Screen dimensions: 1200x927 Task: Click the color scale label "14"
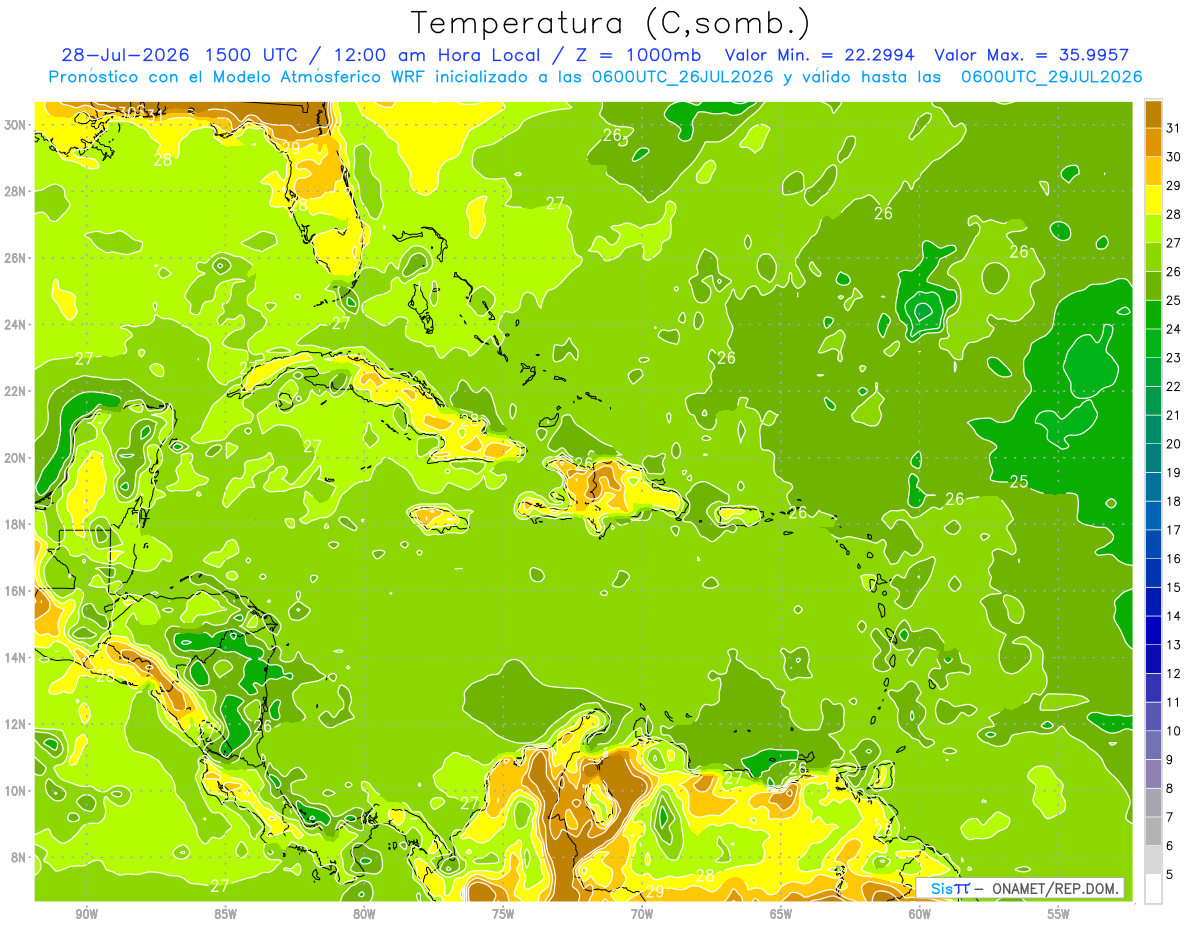point(1174,616)
